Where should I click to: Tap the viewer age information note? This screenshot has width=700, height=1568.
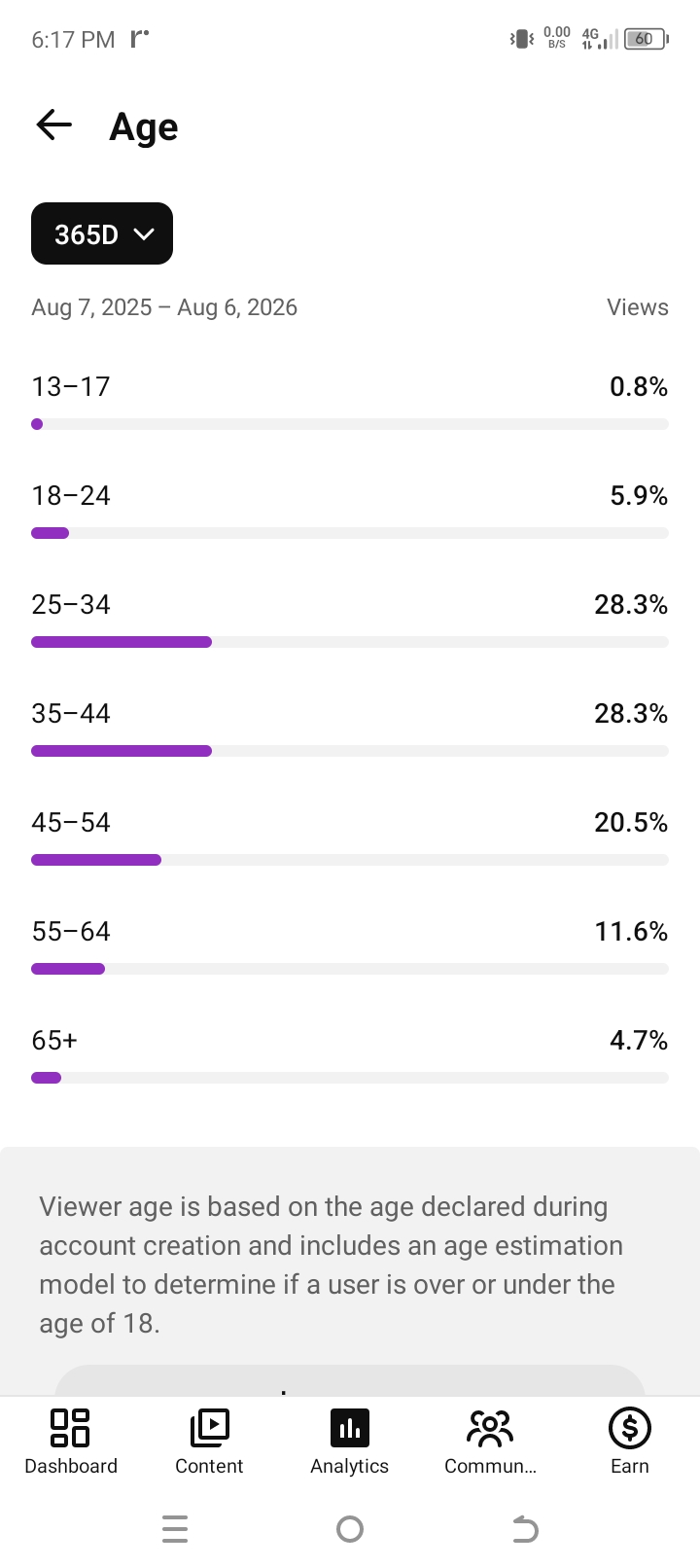click(331, 1265)
